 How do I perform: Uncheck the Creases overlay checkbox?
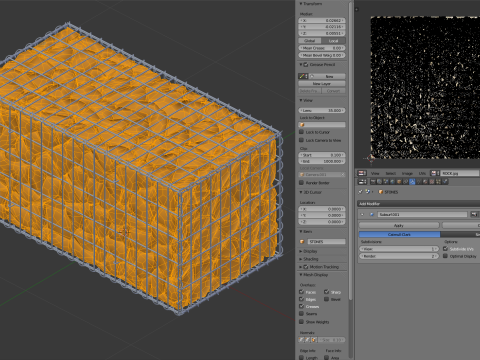301,306
